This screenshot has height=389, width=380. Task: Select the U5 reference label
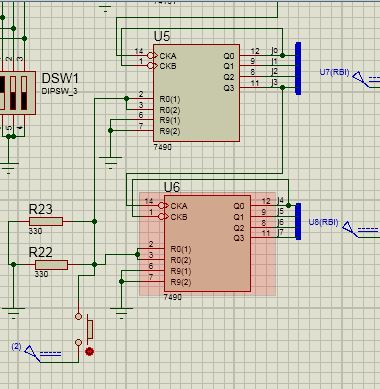[x=162, y=36]
